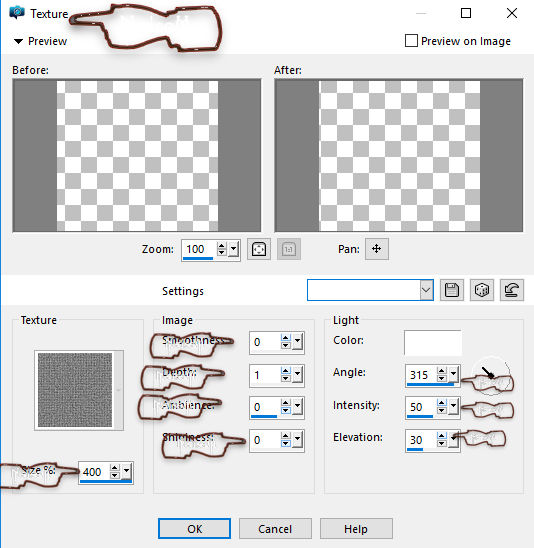Click the randomize parameters dice icon
This screenshot has height=548, width=534.
click(x=482, y=290)
